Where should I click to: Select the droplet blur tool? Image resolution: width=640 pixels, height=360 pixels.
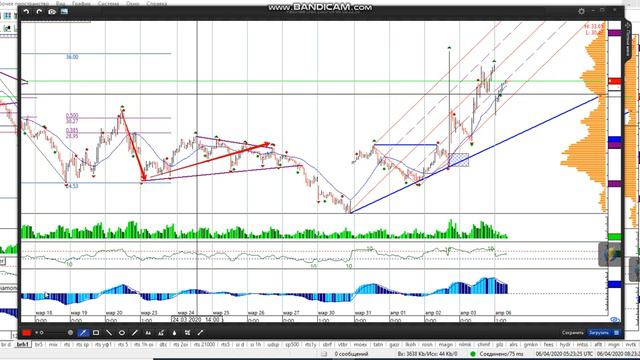174,333
